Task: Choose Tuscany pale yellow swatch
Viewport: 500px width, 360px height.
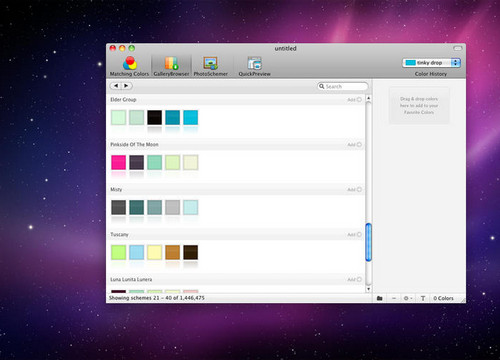Action: [155, 252]
